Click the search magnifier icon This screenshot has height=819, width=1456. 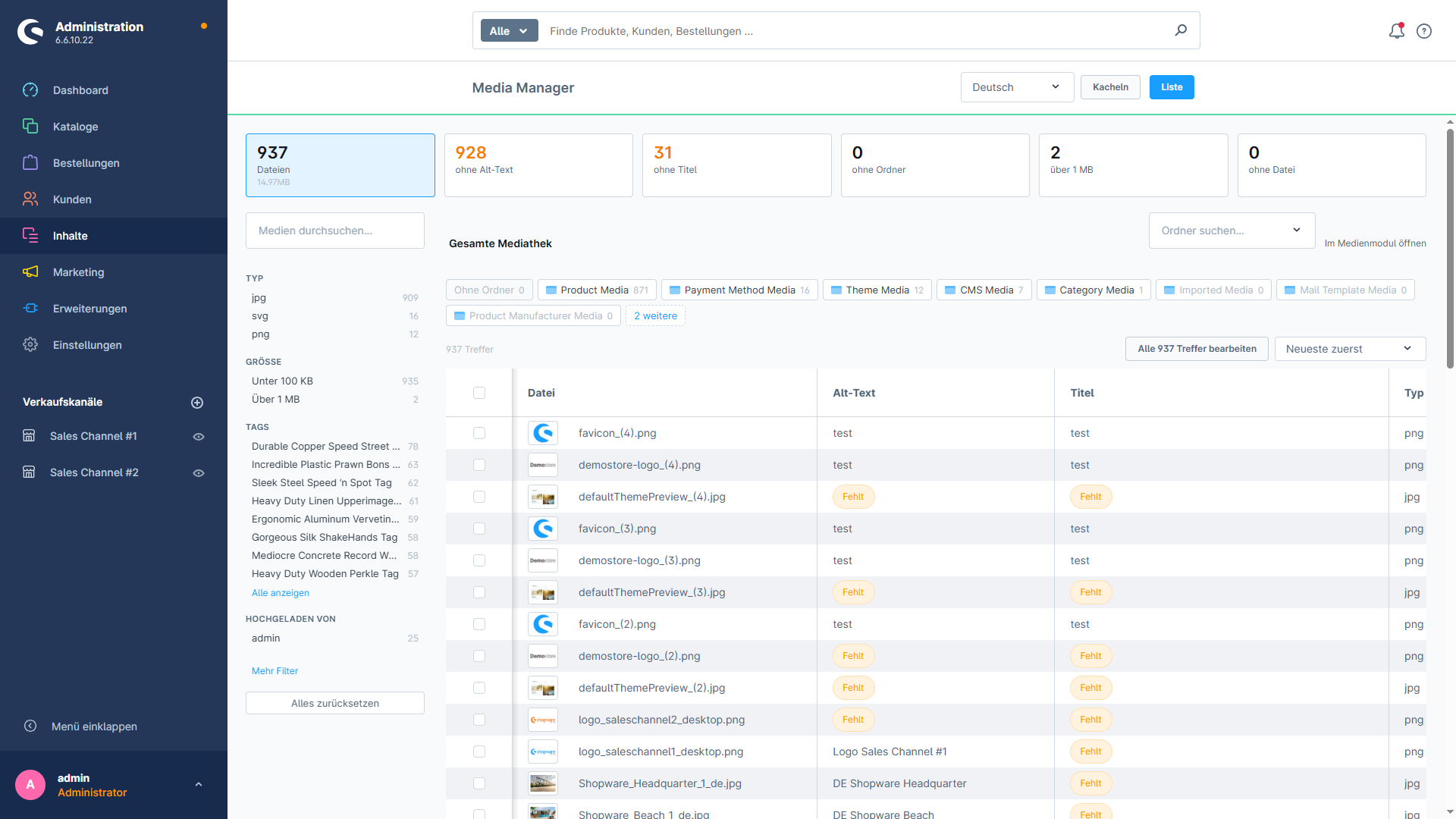tap(1181, 30)
